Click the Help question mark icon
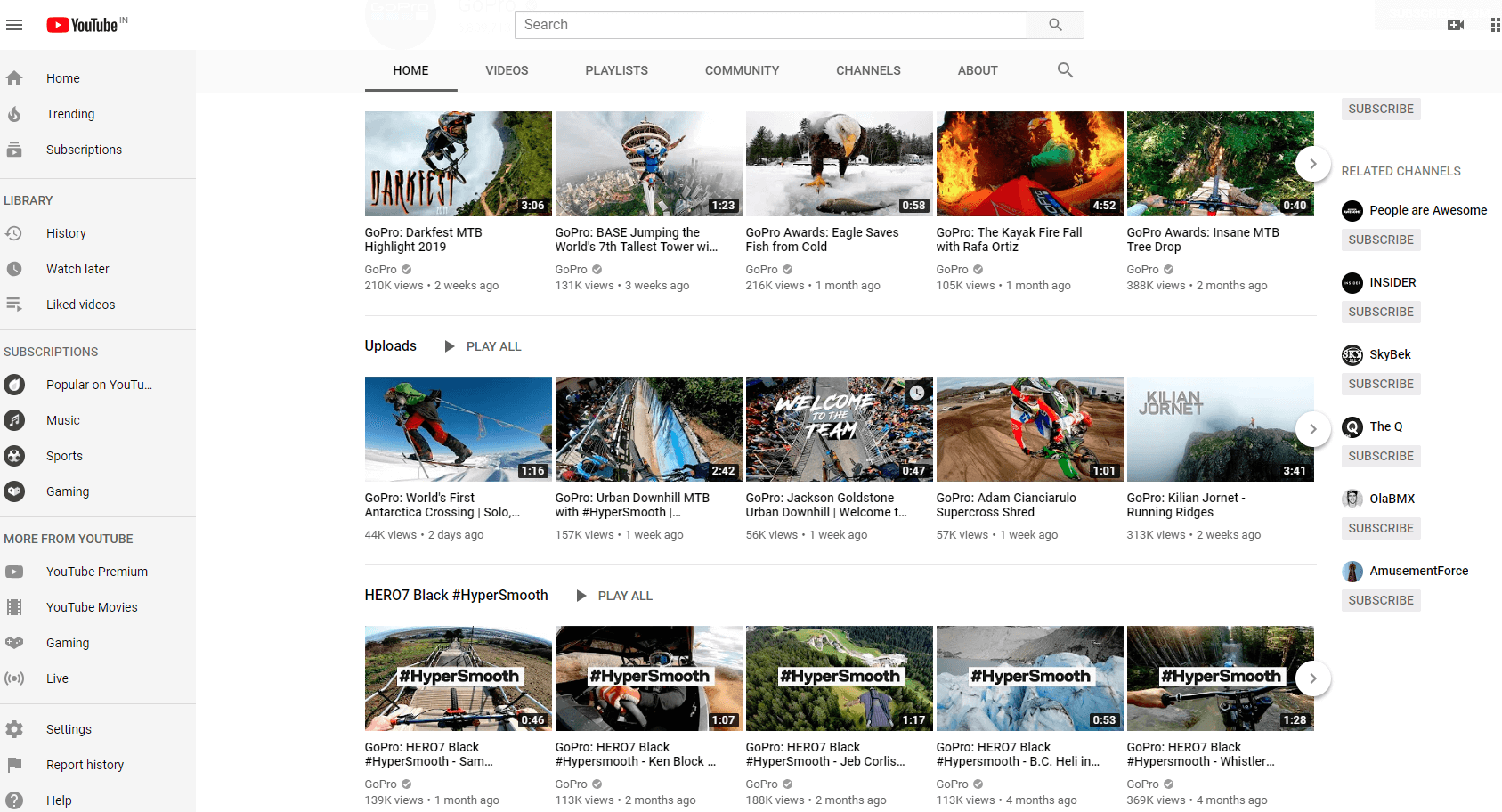Screen dimensions: 1502x812 (14, 800)
